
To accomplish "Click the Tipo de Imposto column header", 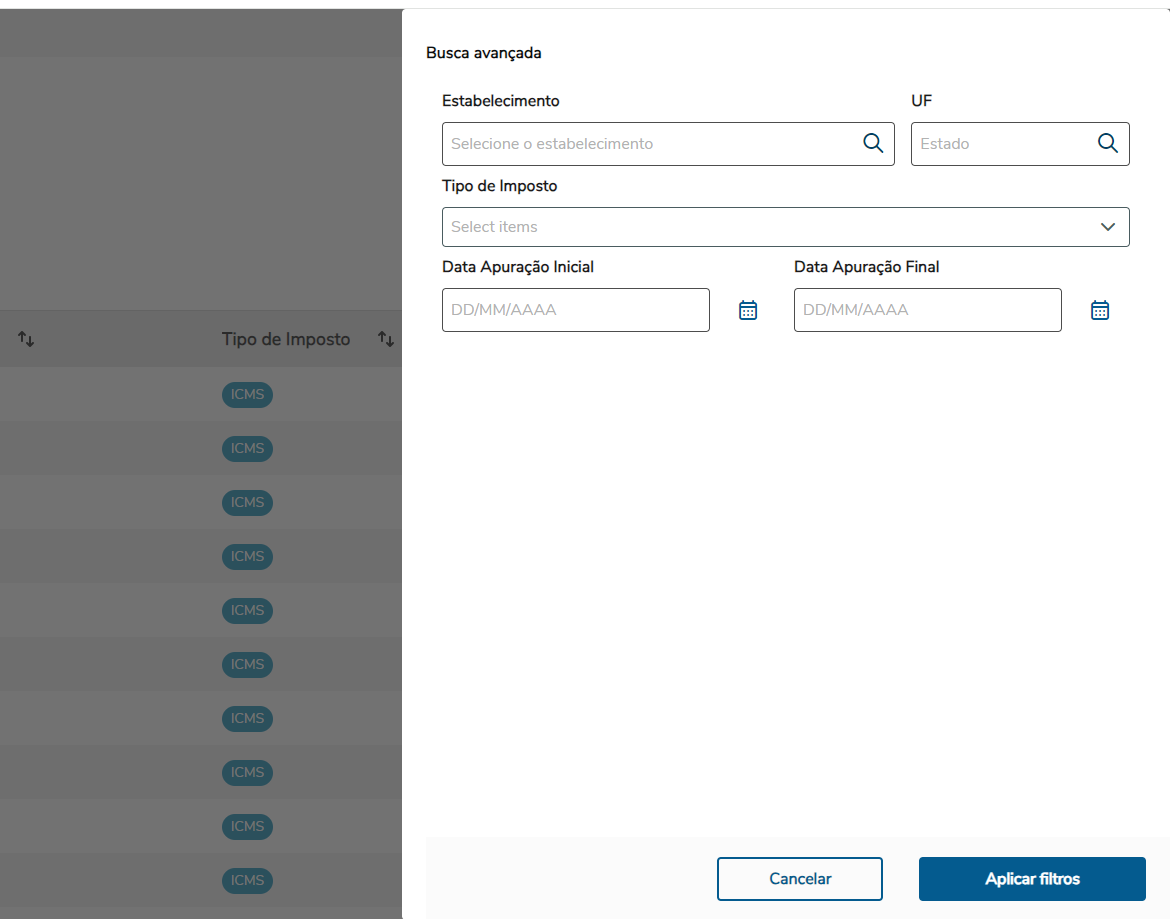I will point(286,339).
